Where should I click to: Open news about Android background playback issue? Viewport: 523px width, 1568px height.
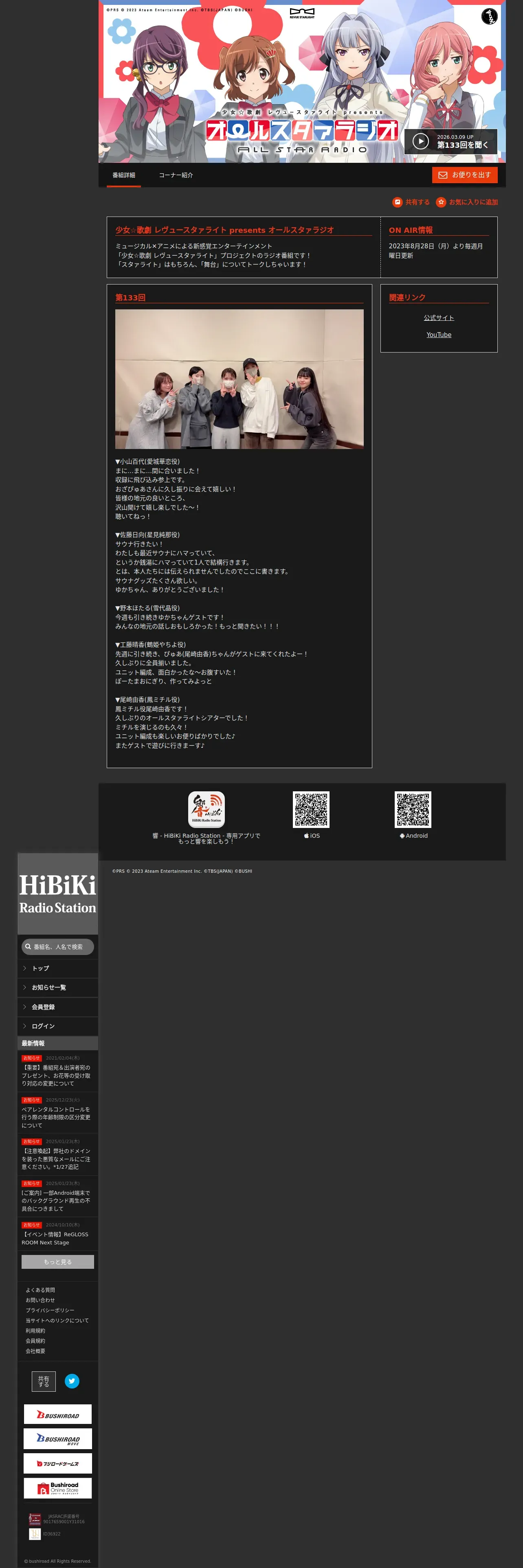point(56,1201)
